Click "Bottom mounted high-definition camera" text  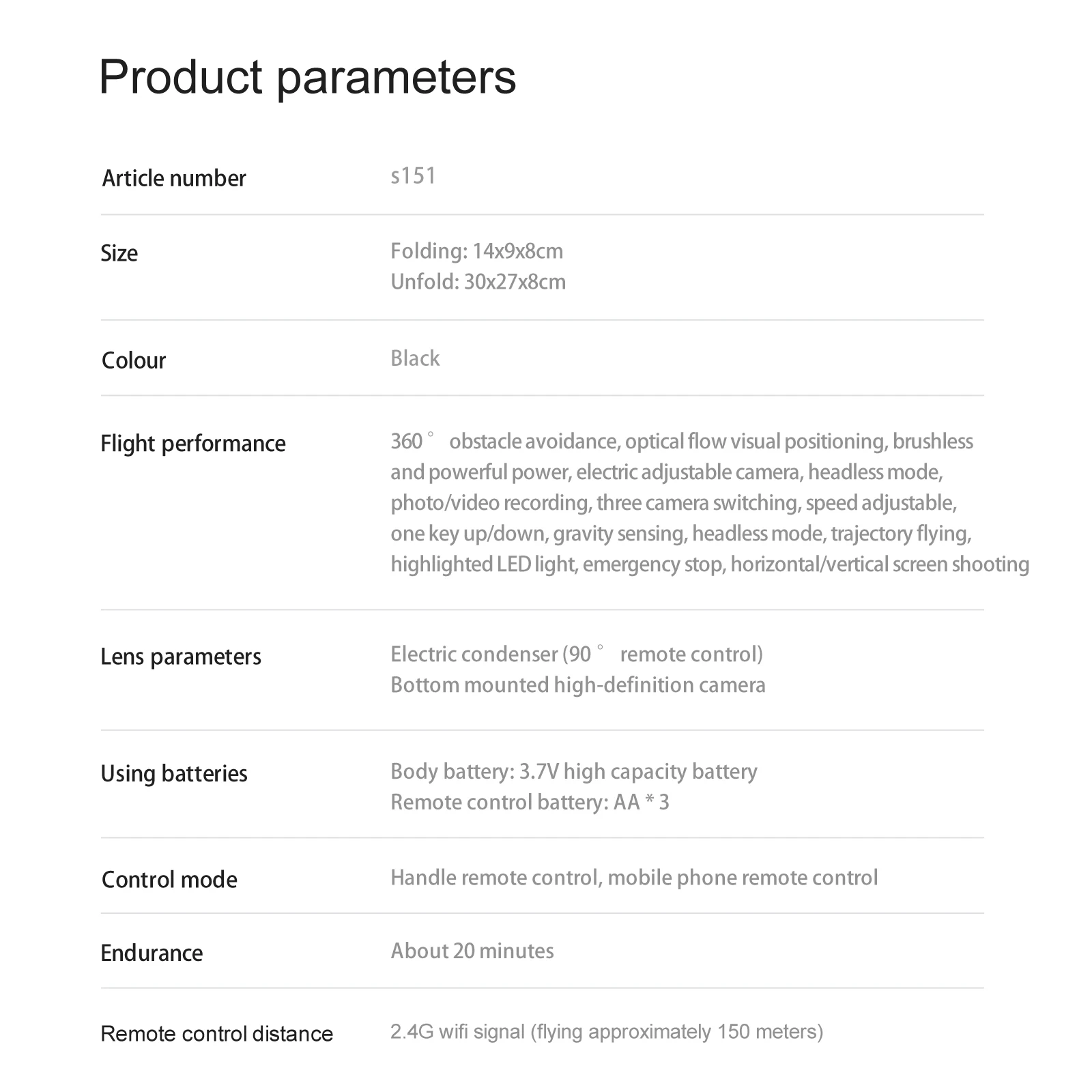578,685
